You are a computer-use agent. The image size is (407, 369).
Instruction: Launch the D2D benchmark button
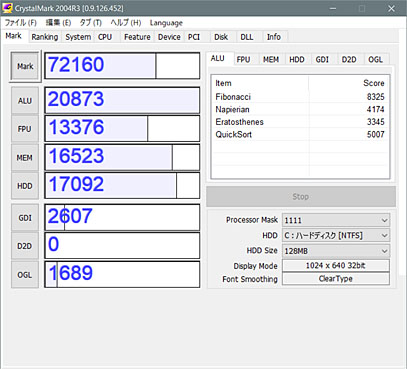[25, 246]
